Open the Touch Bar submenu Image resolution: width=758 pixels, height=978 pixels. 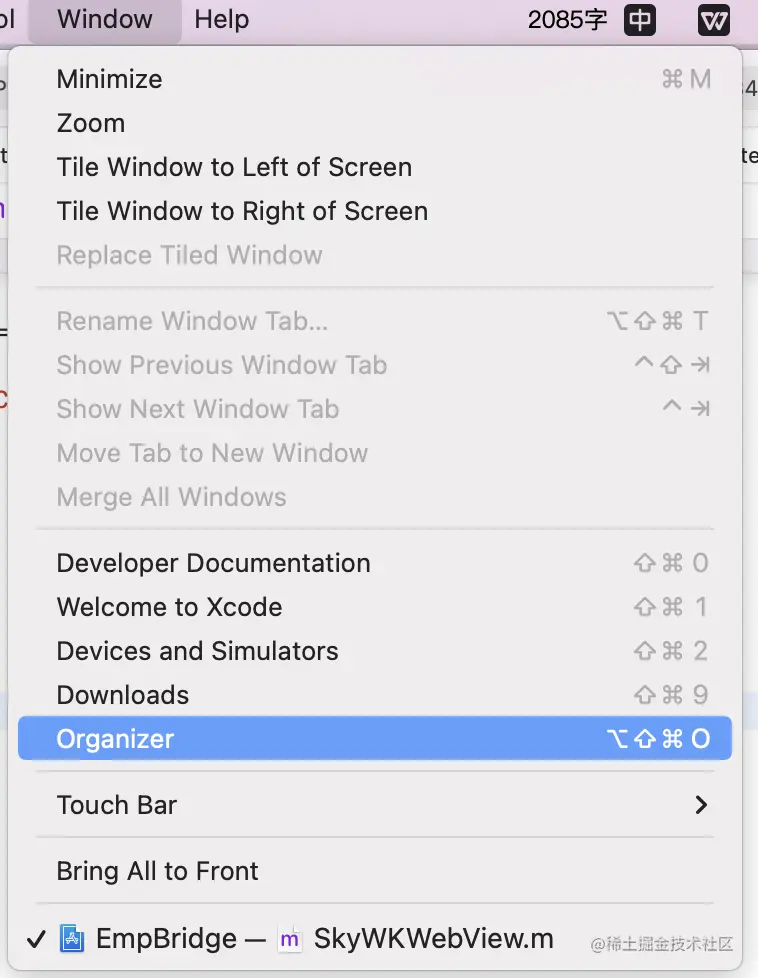[x=117, y=805]
